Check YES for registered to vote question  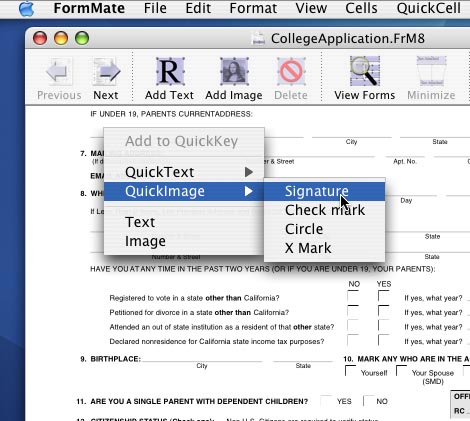pyautogui.click(x=383, y=296)
